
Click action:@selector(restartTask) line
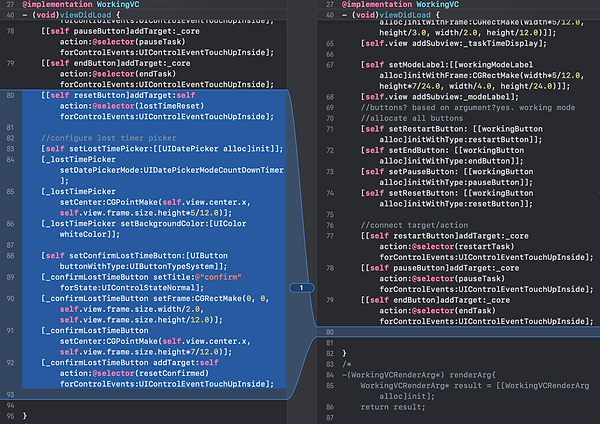[x=447, y=247]
